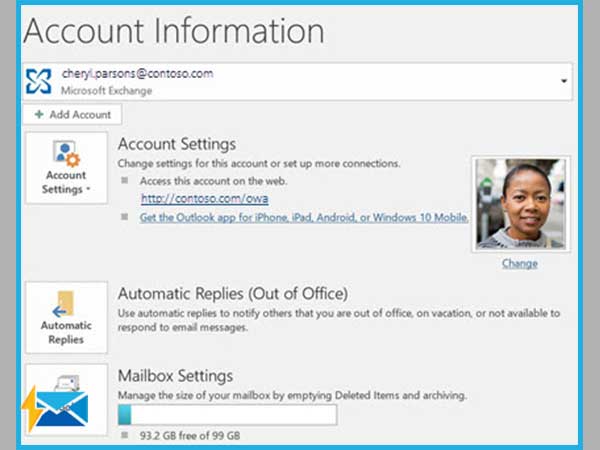Click the '93.2 GB free of 99 GB' text
Image resolution: width=600 pixels, height=450 pixels.
pos(190,436)
